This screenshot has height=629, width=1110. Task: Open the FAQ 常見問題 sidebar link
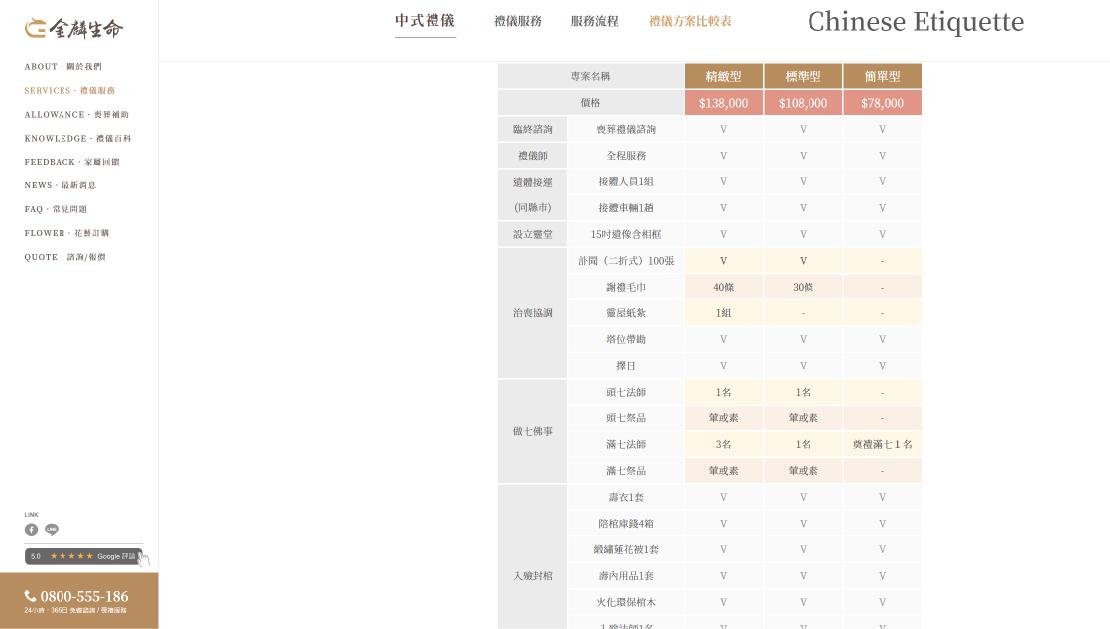55,209
